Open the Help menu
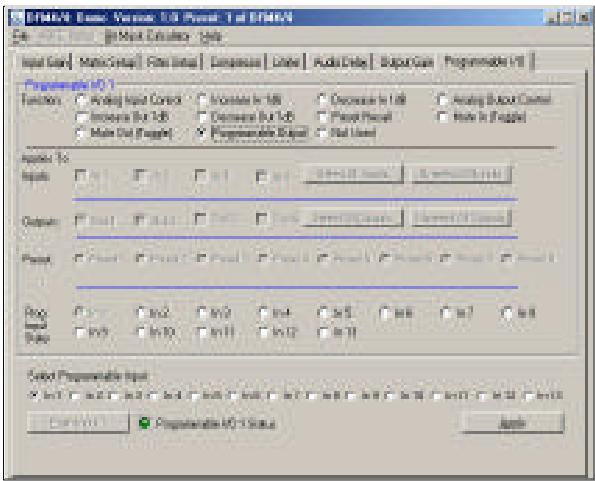The image size is (595, 481). tap(211, 36)
